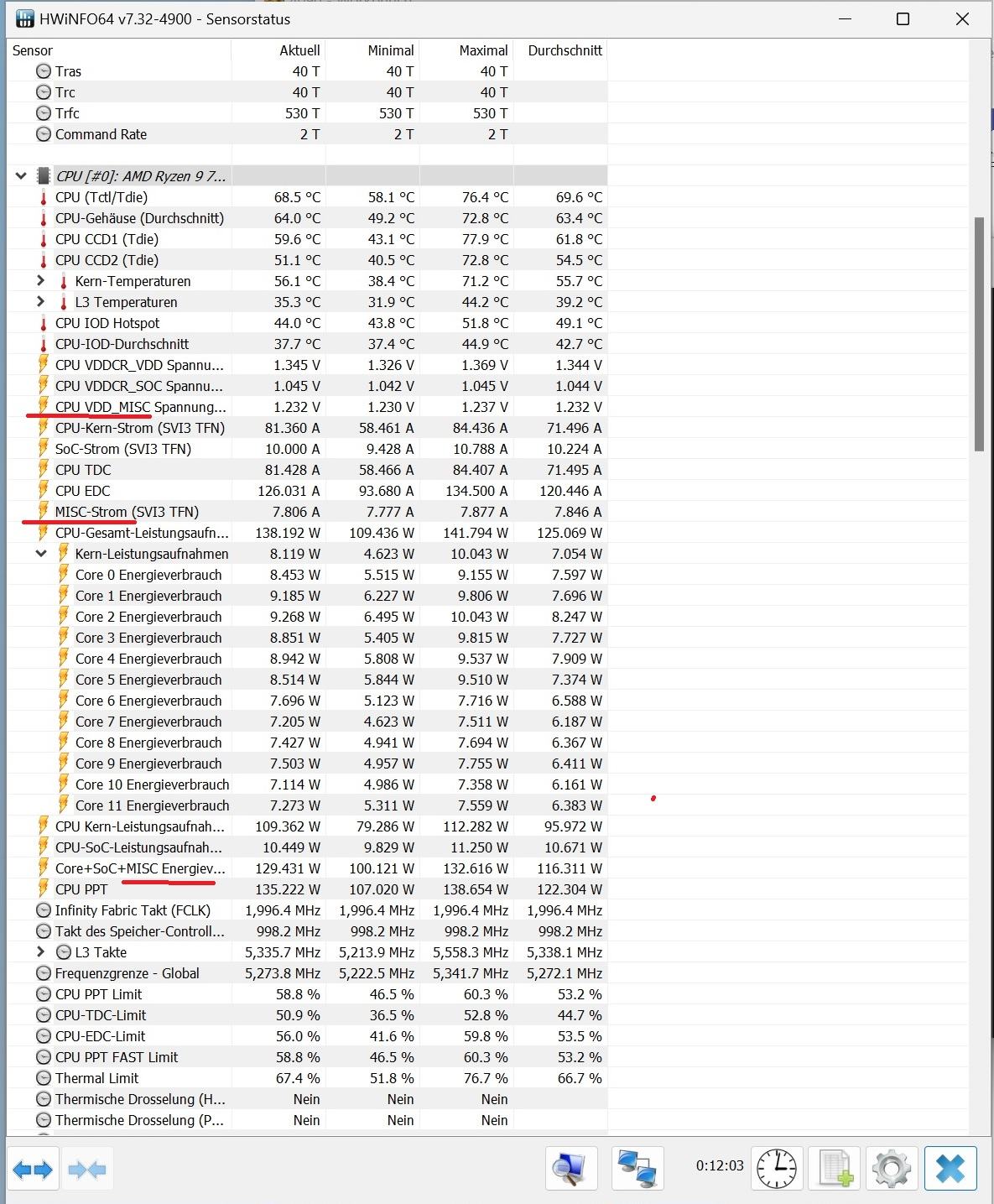Click the CPU chip icon in header row
Screen dimensions: 994x1204
44,176
